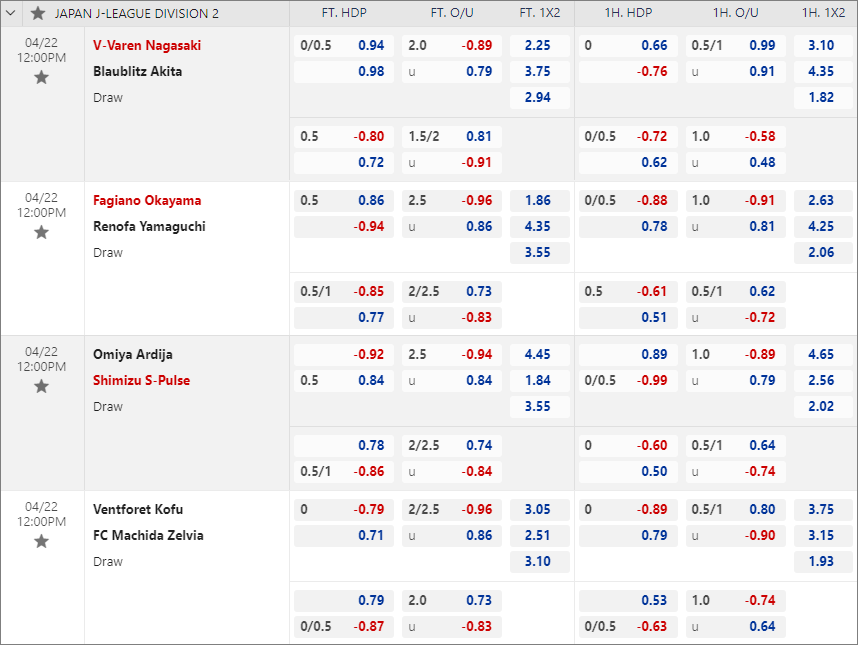
Task: Click the FT. HDP column header
Action: tap(344, 13)
